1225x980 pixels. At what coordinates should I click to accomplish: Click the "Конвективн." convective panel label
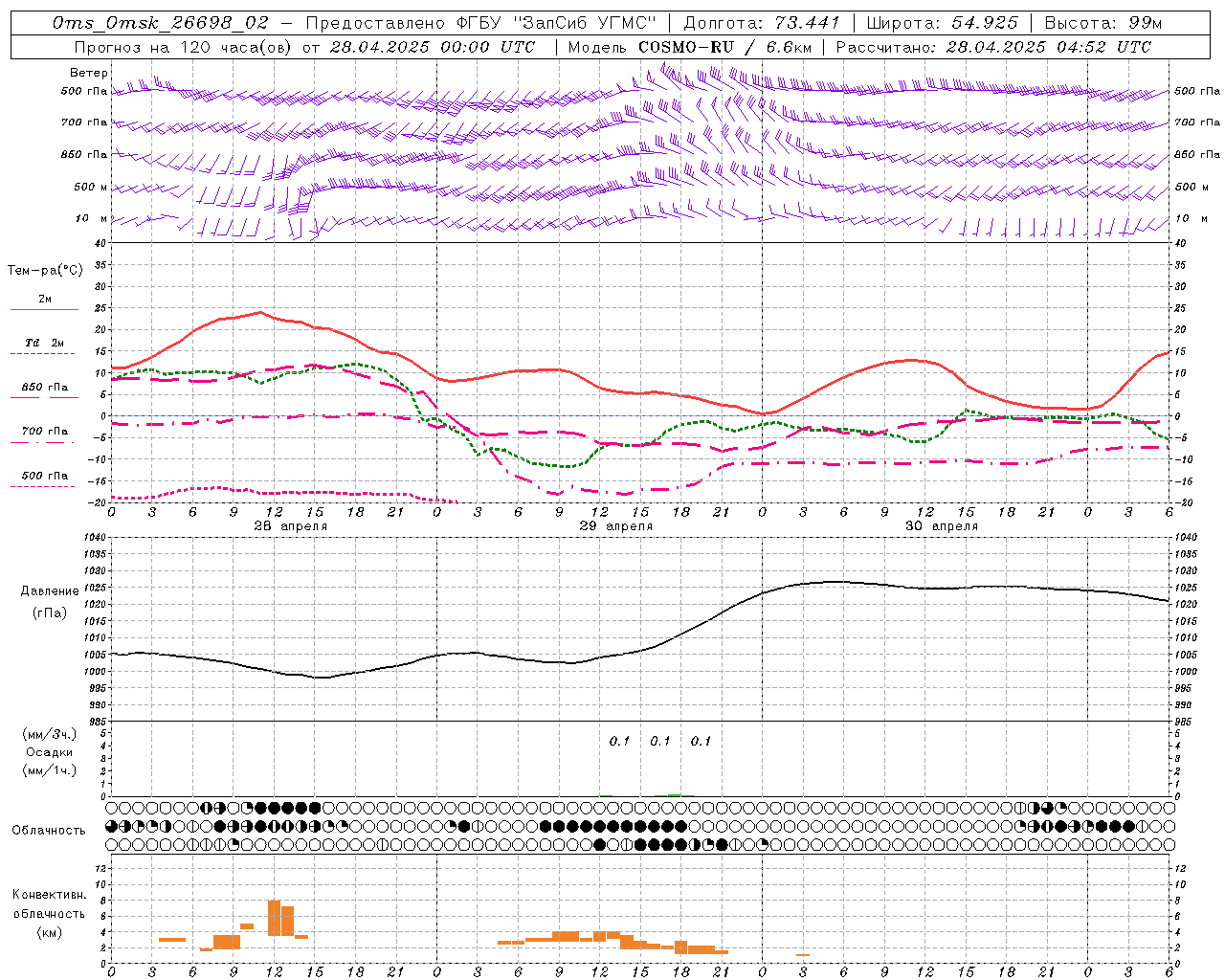click(49, 895)
